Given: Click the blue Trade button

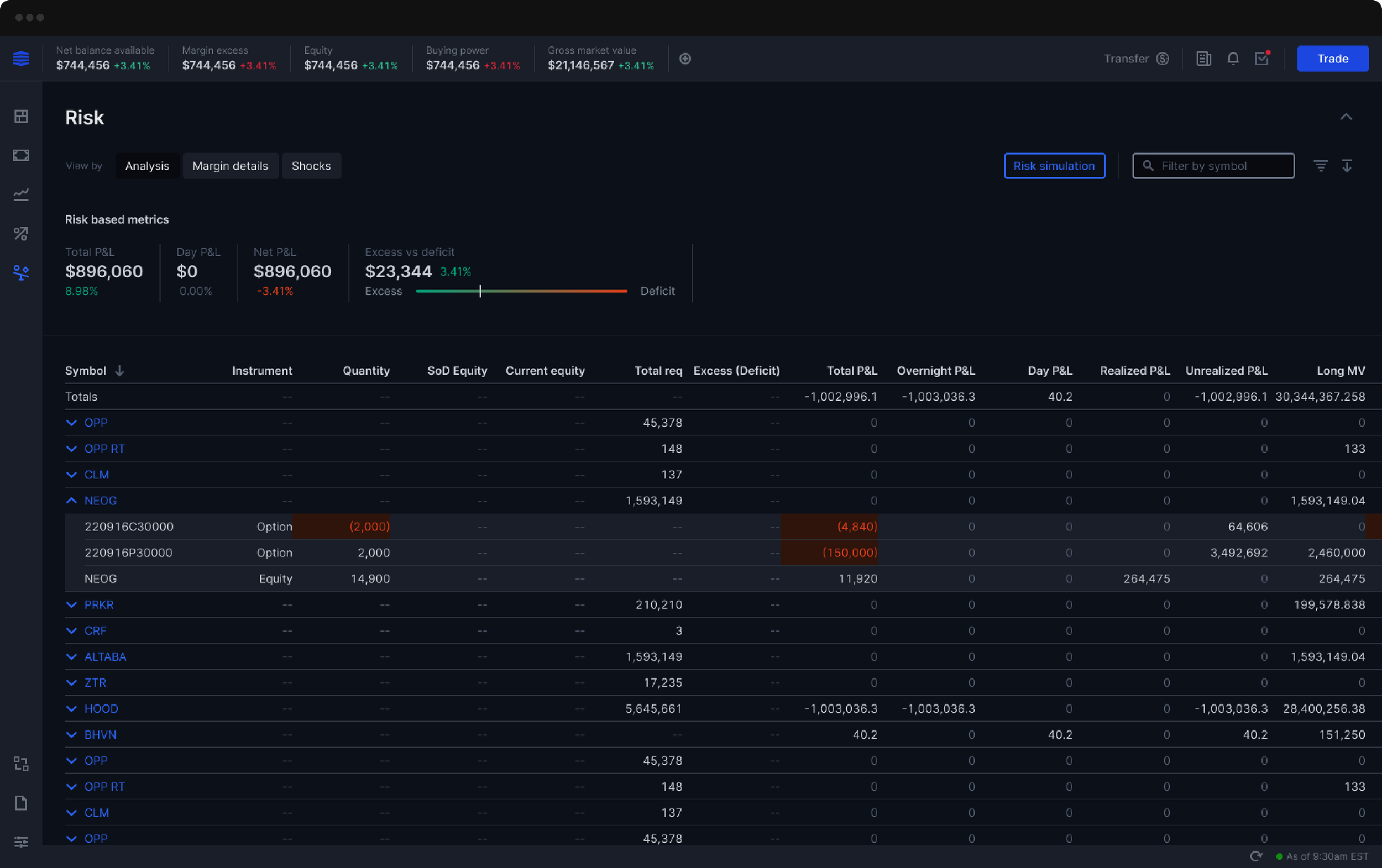Looking at the screenshot, I should [1332, 59].
